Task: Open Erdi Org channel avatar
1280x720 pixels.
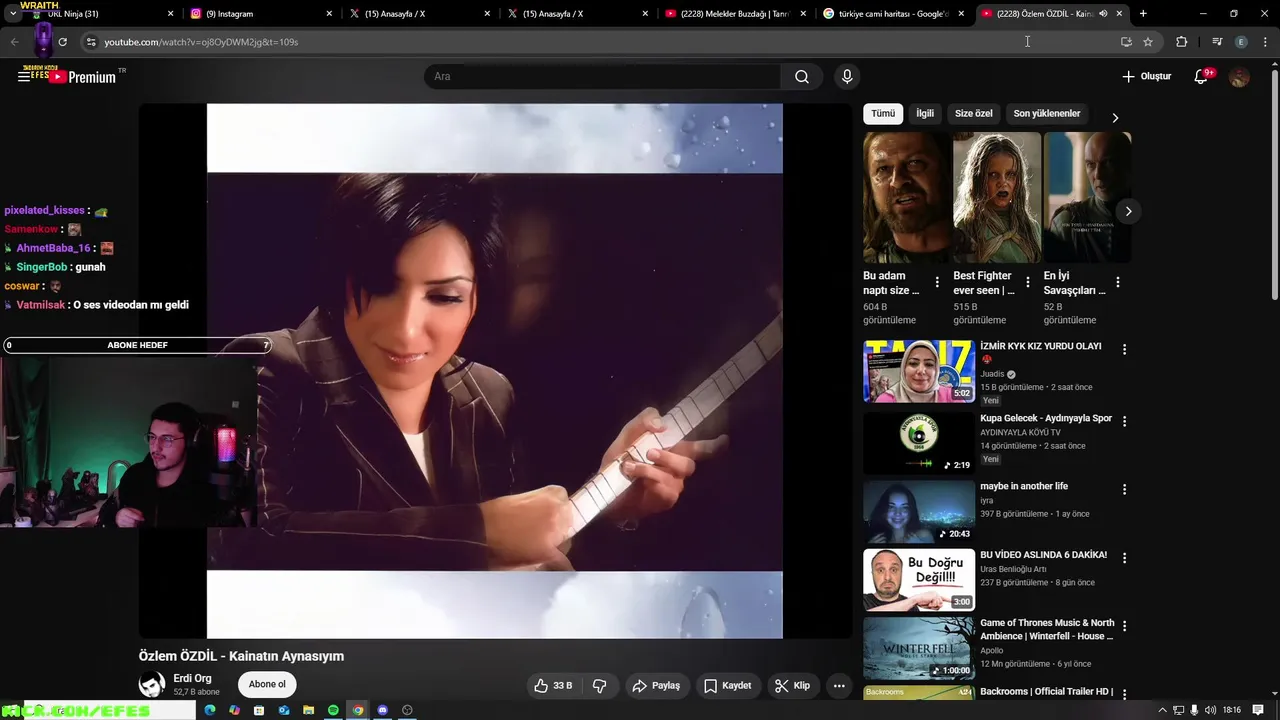Action: (152, 685)
